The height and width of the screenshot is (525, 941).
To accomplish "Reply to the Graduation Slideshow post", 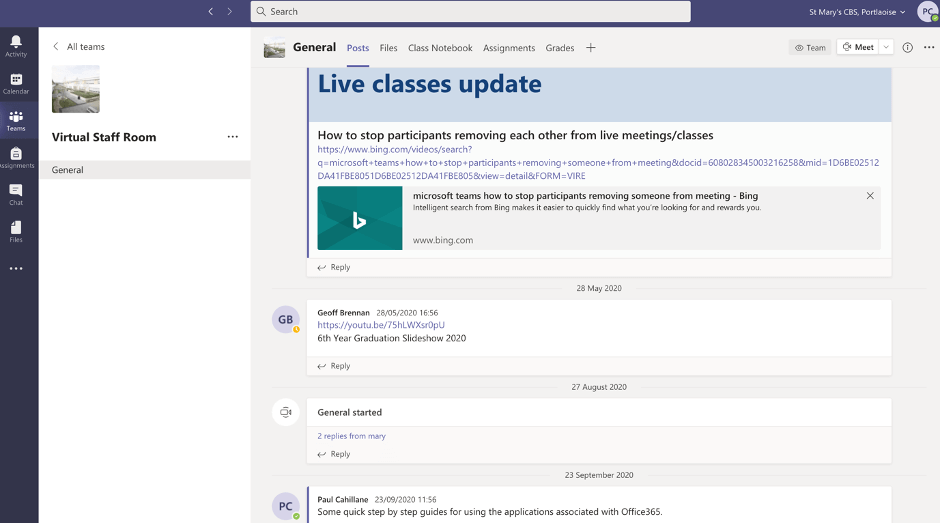I will click(334, 366).
